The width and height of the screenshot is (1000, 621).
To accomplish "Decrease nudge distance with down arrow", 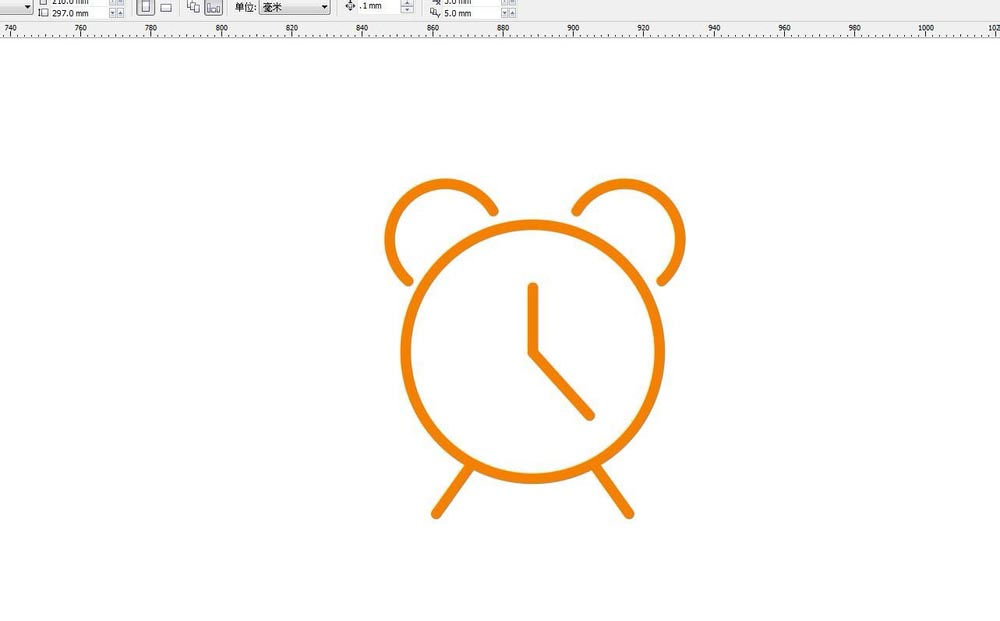I will pyautogui.click(x=407, y=10).
